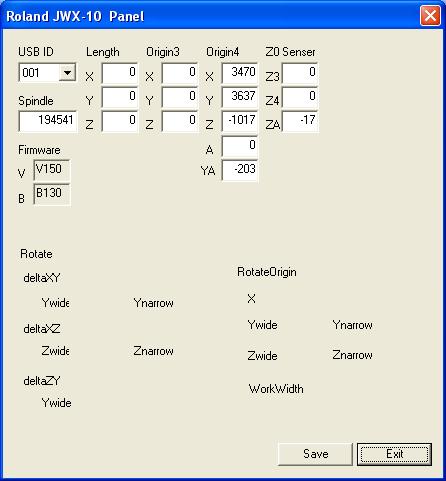Image resolution: width=446 pixels, height=481 pixels.
Task: Click the Z4 sensor input field
Action: tap(300, 97)
